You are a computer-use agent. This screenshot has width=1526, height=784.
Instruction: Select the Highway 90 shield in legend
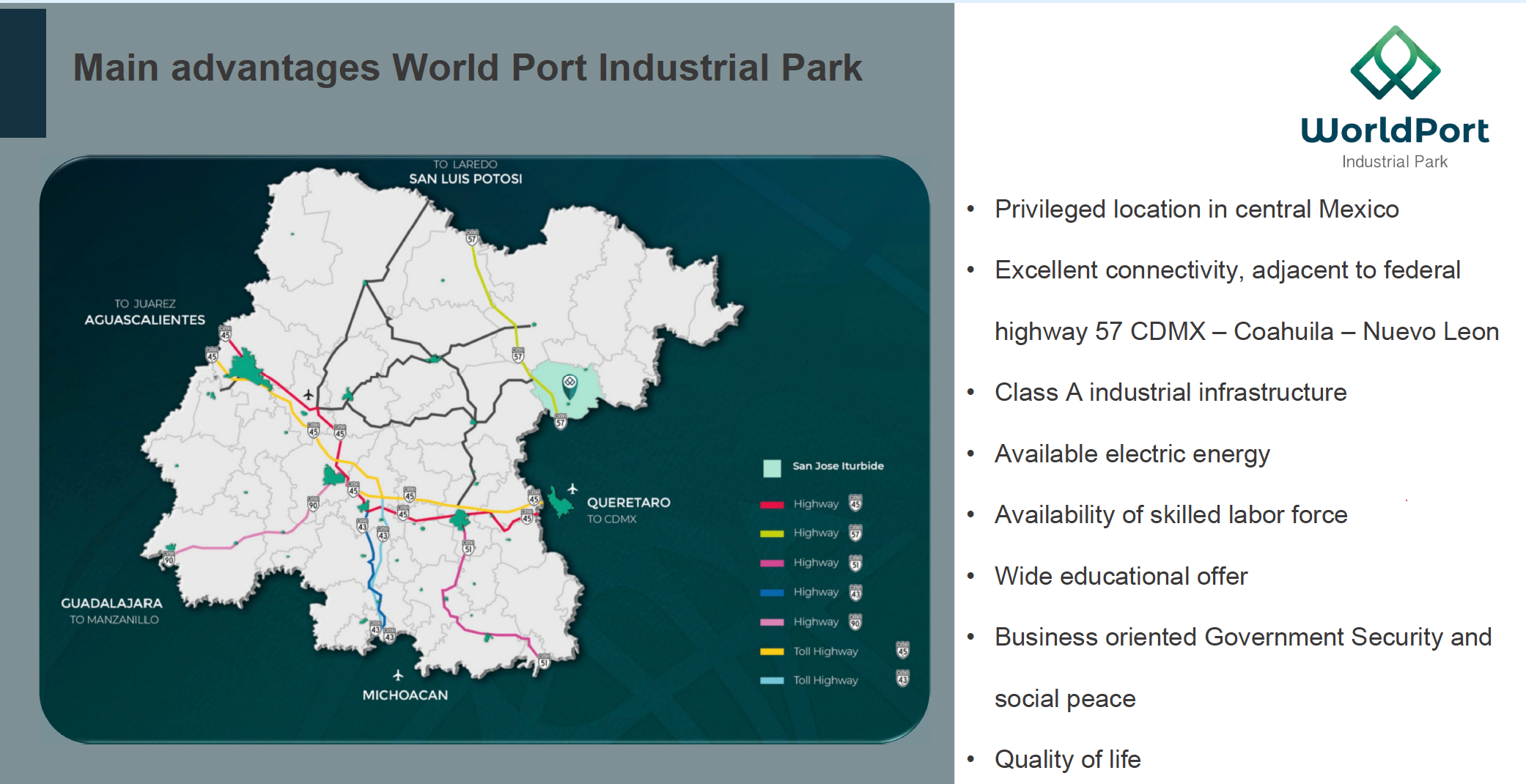(x=855, y=621)
